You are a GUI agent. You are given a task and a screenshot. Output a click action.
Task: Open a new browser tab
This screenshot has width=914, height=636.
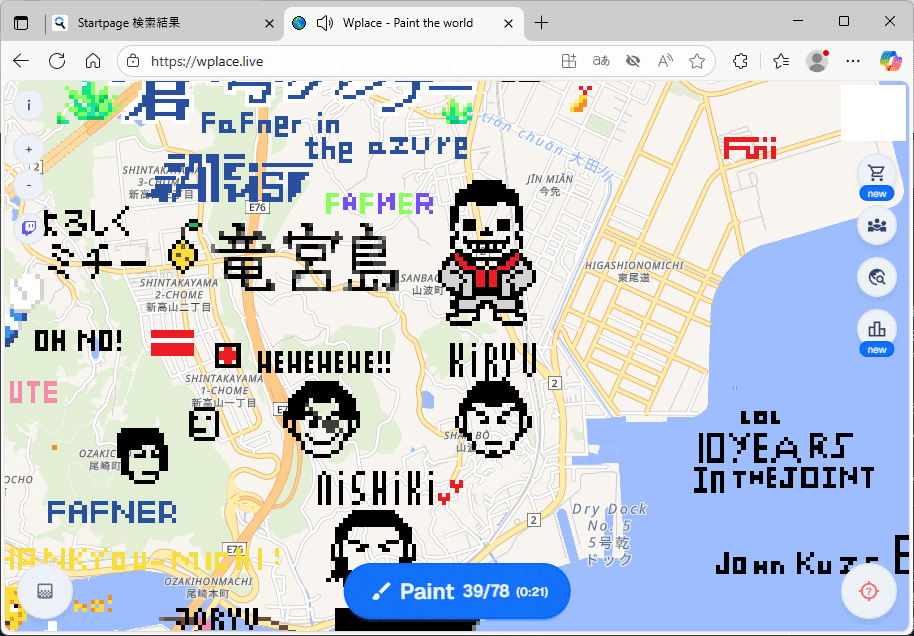pos(542,22)
